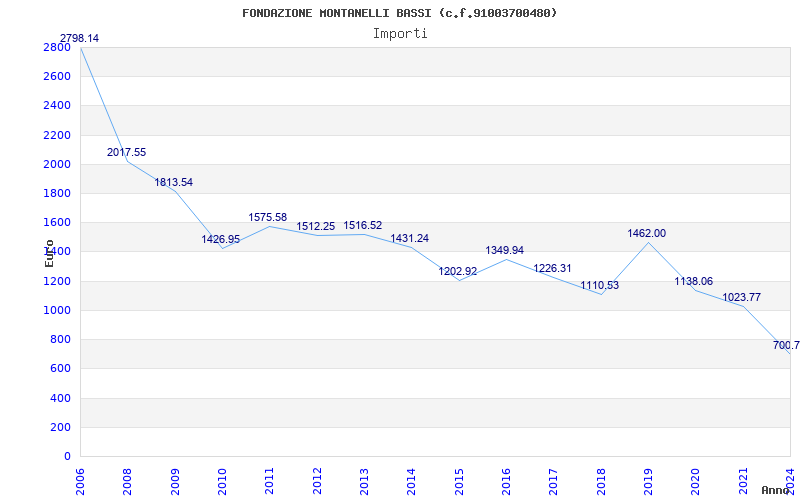Image resolution: width=800 pixels, height=500 pixels.
Task: Click the data label 1349.94
Action: (505, 251)
